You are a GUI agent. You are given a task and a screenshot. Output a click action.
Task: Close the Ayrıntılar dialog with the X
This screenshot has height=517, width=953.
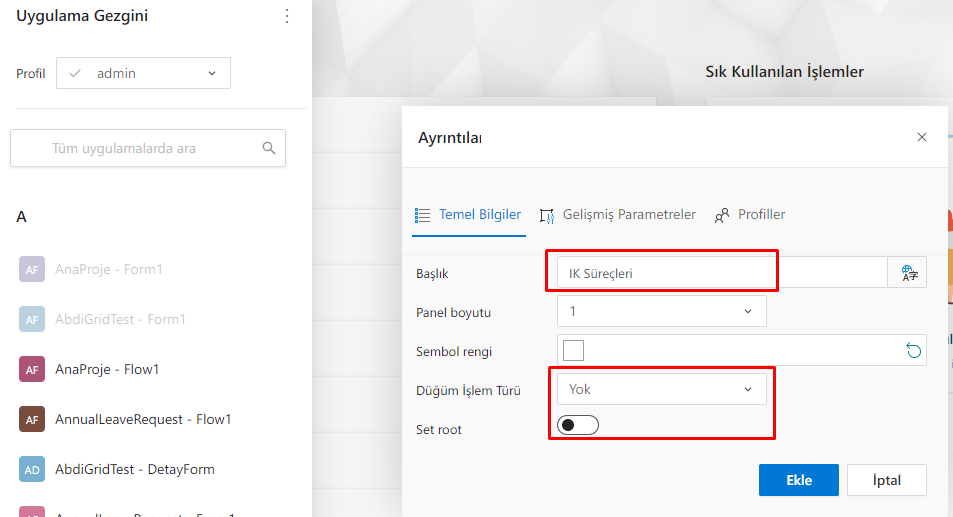click(x=921, y=138)
